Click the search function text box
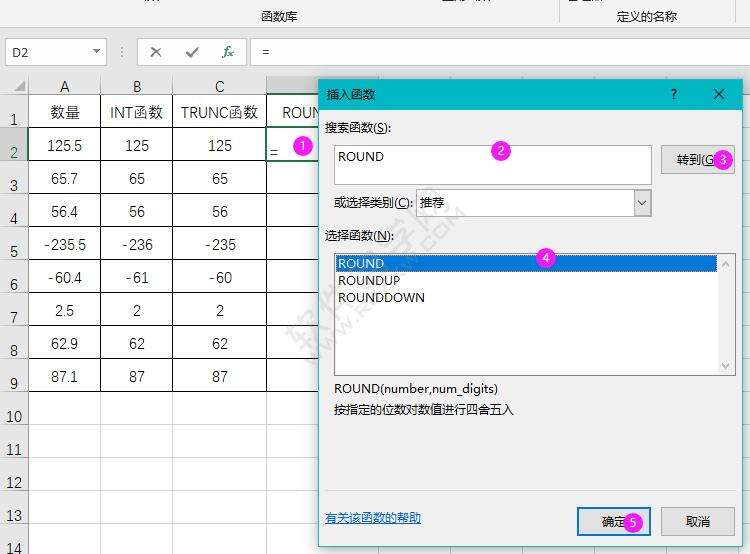 tap(492, 165)
